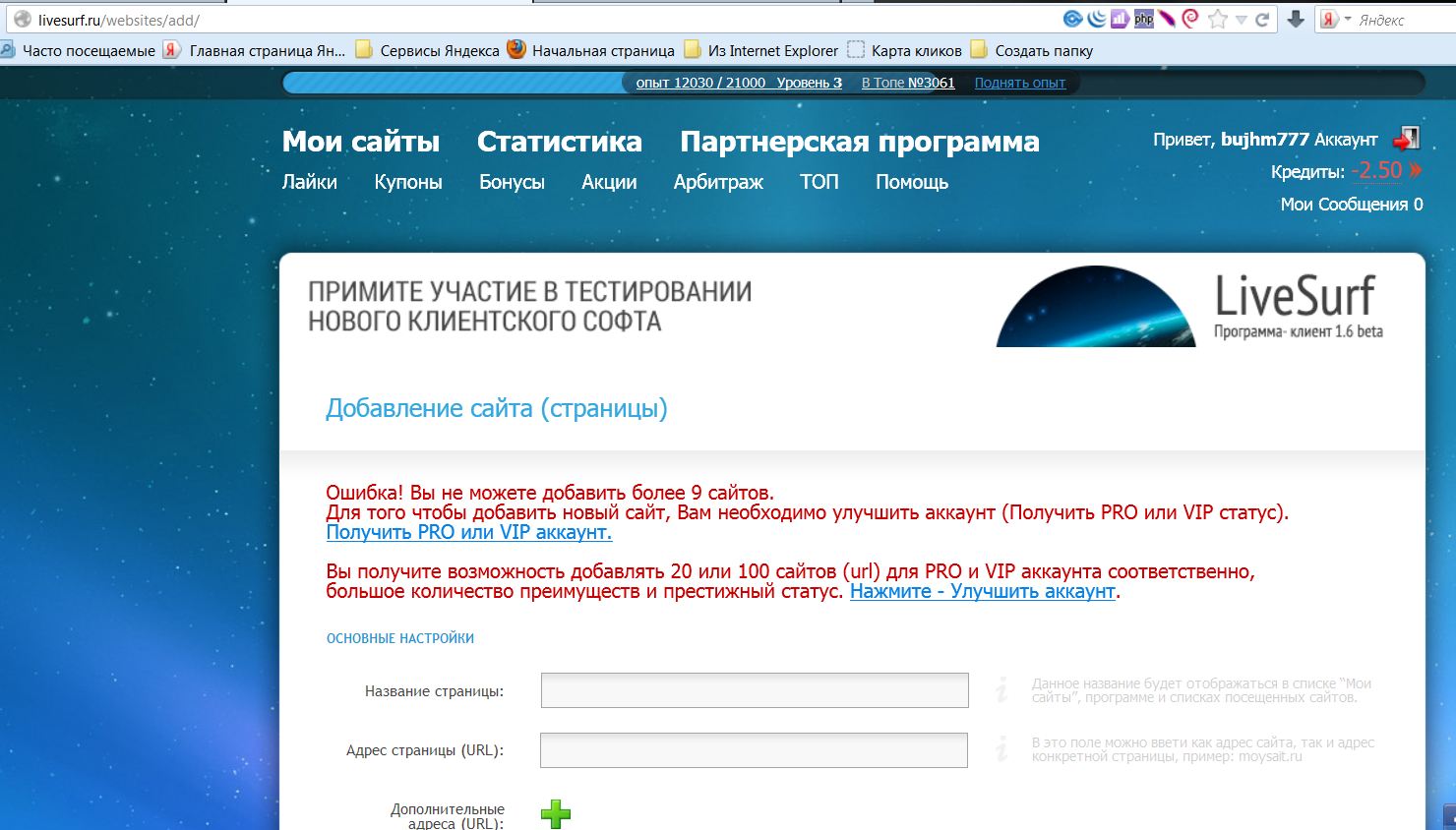
Task: Open 'Создать папку' bookmark folder
Action: pos(1032,50)
